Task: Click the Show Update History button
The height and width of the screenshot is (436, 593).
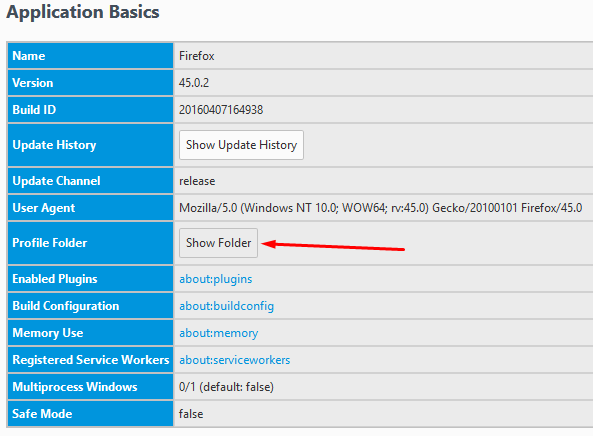Action: coord(241,145)
